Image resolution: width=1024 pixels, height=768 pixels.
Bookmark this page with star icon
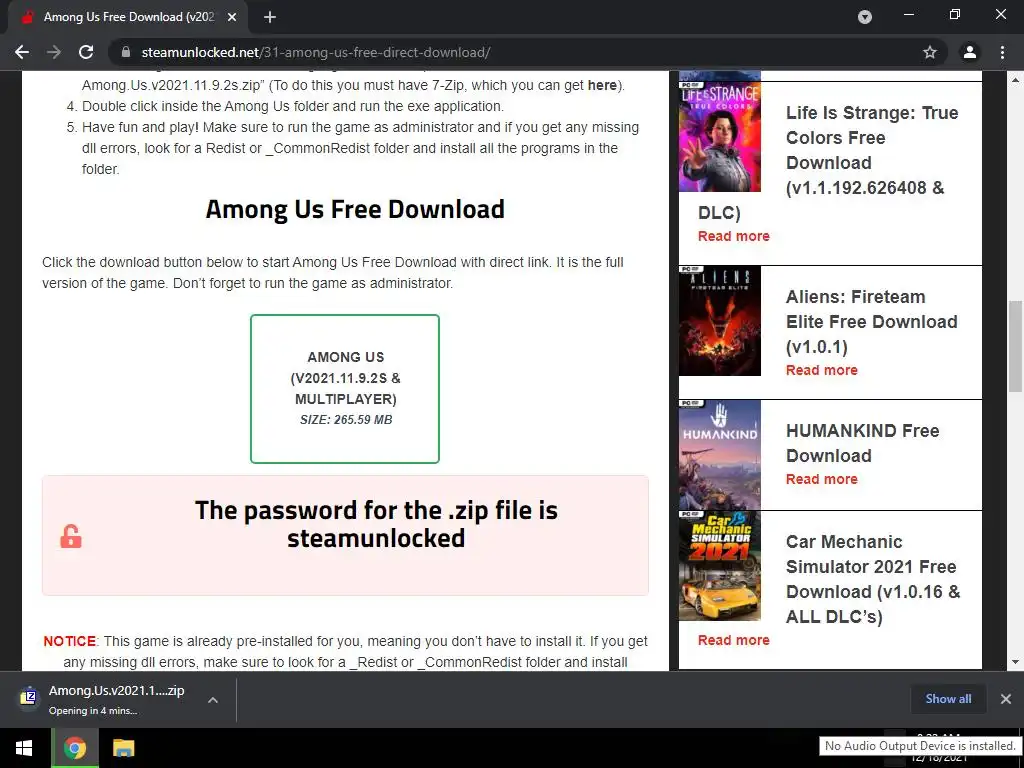tap(929, 52)
